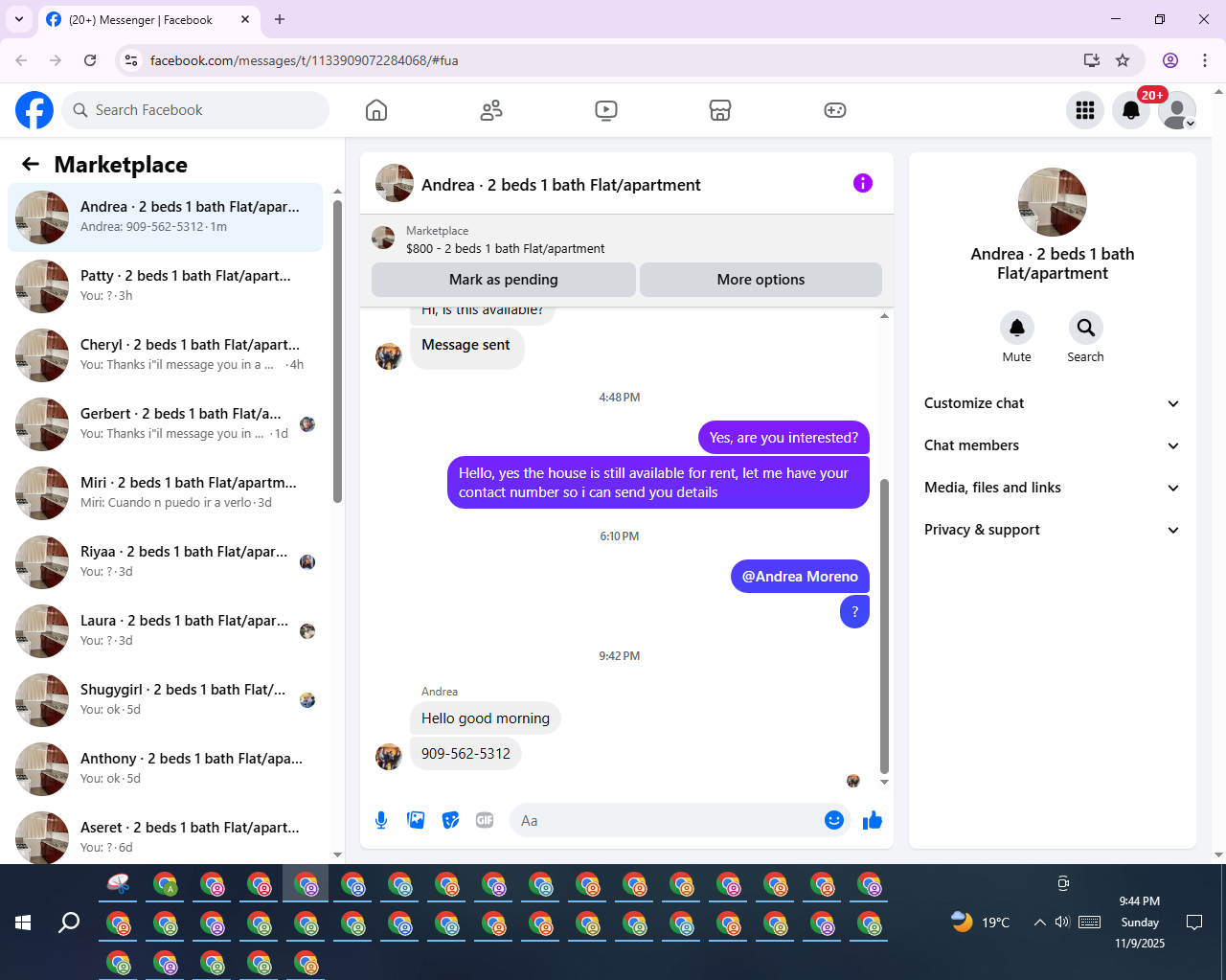
Task: Open the weather widget showing 19°C
Action: 981,923
